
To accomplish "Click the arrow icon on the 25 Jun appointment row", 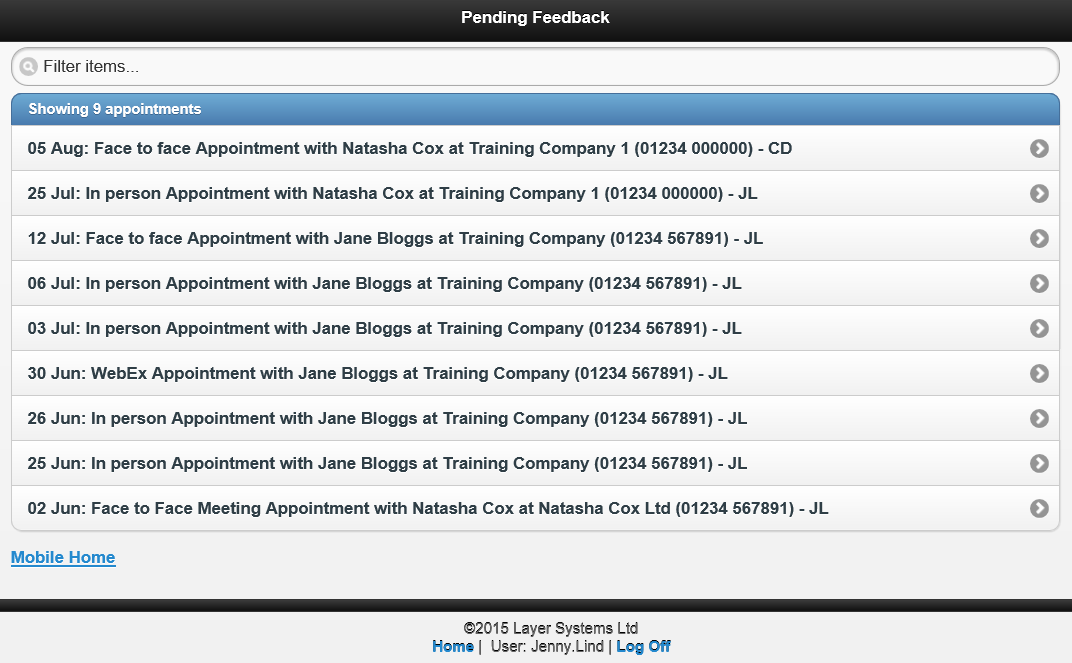I will [x=1039, y=463].
